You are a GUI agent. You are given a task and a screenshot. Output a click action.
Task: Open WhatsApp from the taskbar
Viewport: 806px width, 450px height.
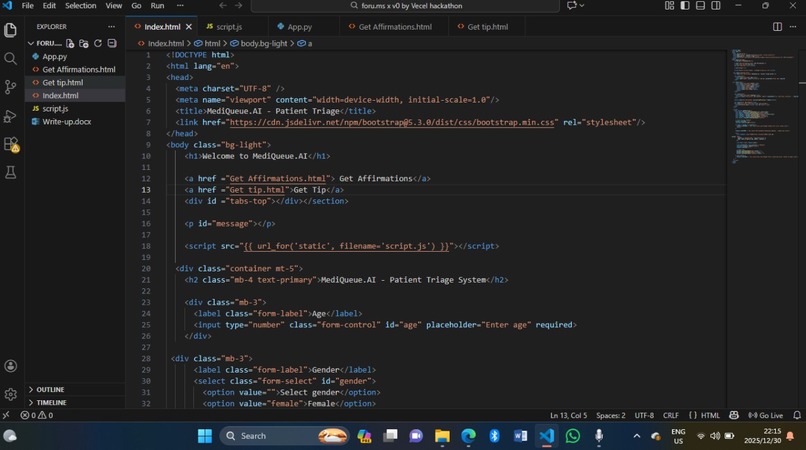pos(573,436)
